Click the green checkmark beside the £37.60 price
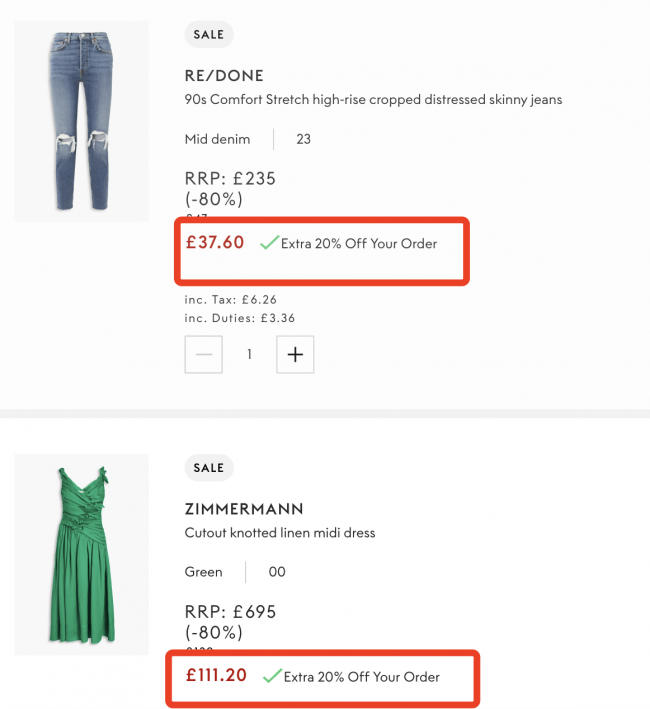650x709 pixels. pyautogui.click(x=268, y=243)
